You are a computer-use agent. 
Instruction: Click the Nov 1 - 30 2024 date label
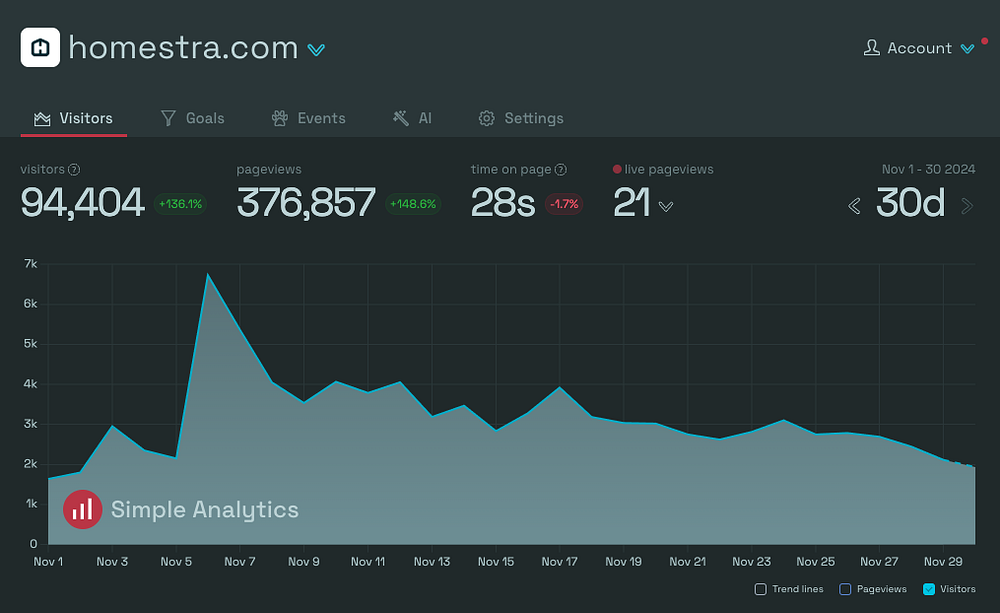pos(928,170)
